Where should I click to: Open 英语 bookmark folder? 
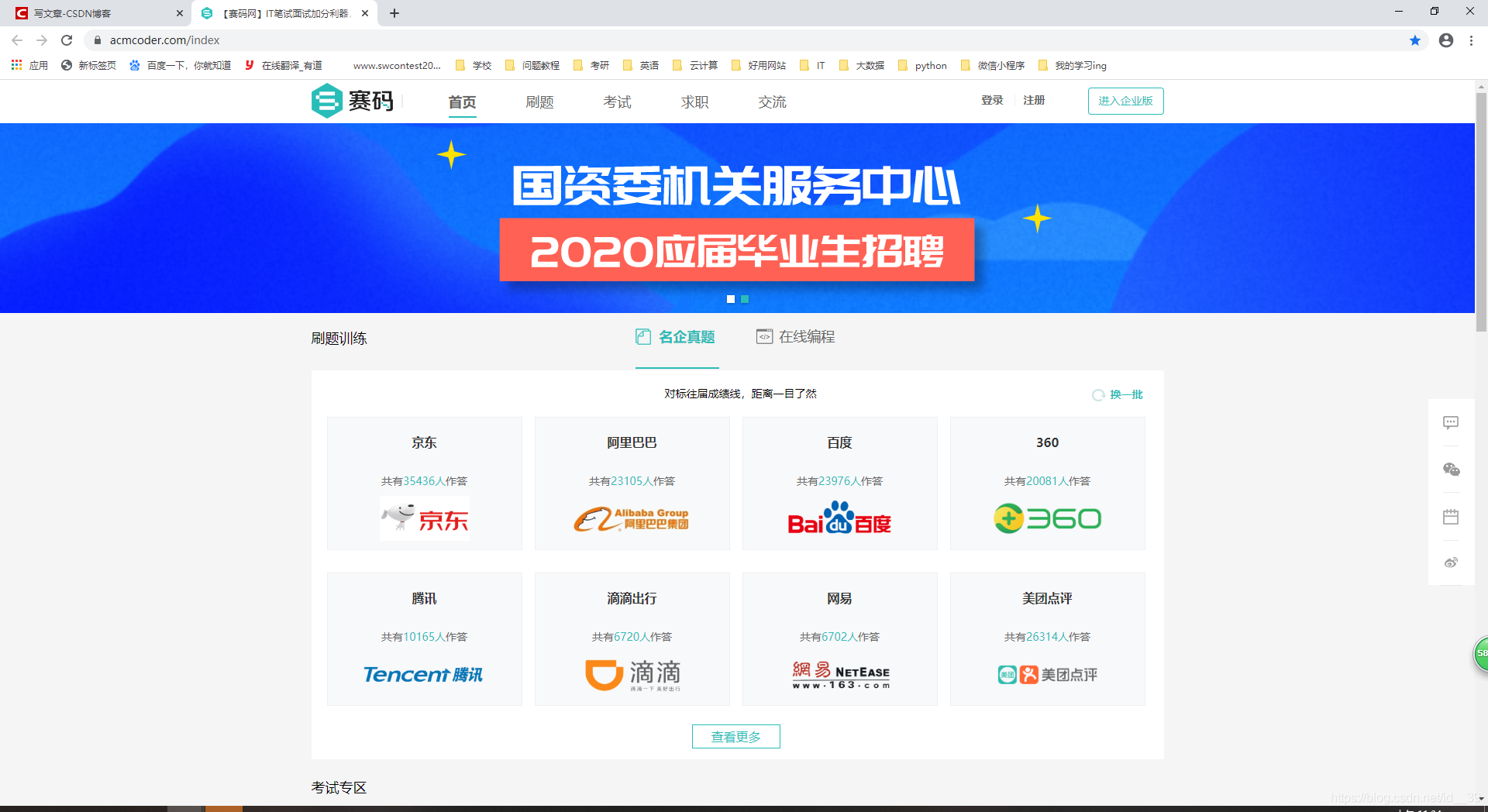click(641, 65)
